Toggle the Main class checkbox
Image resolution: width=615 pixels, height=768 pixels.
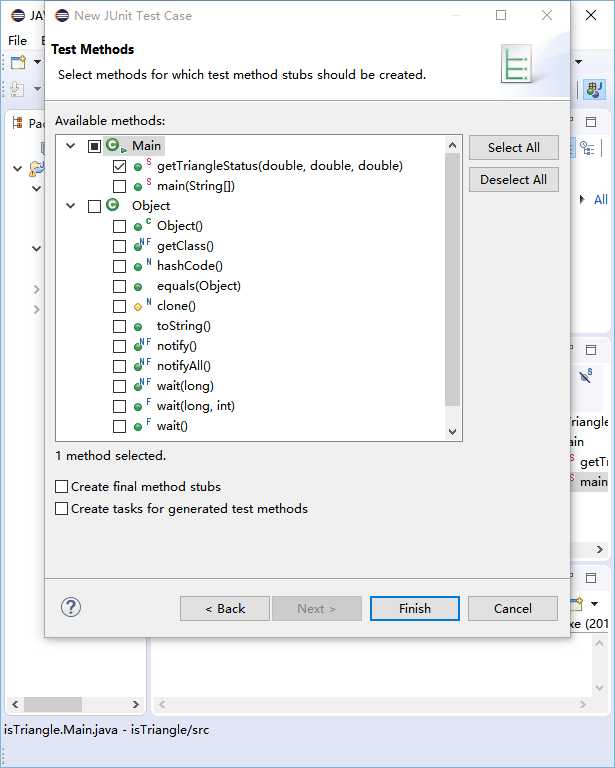coord(94,146)
